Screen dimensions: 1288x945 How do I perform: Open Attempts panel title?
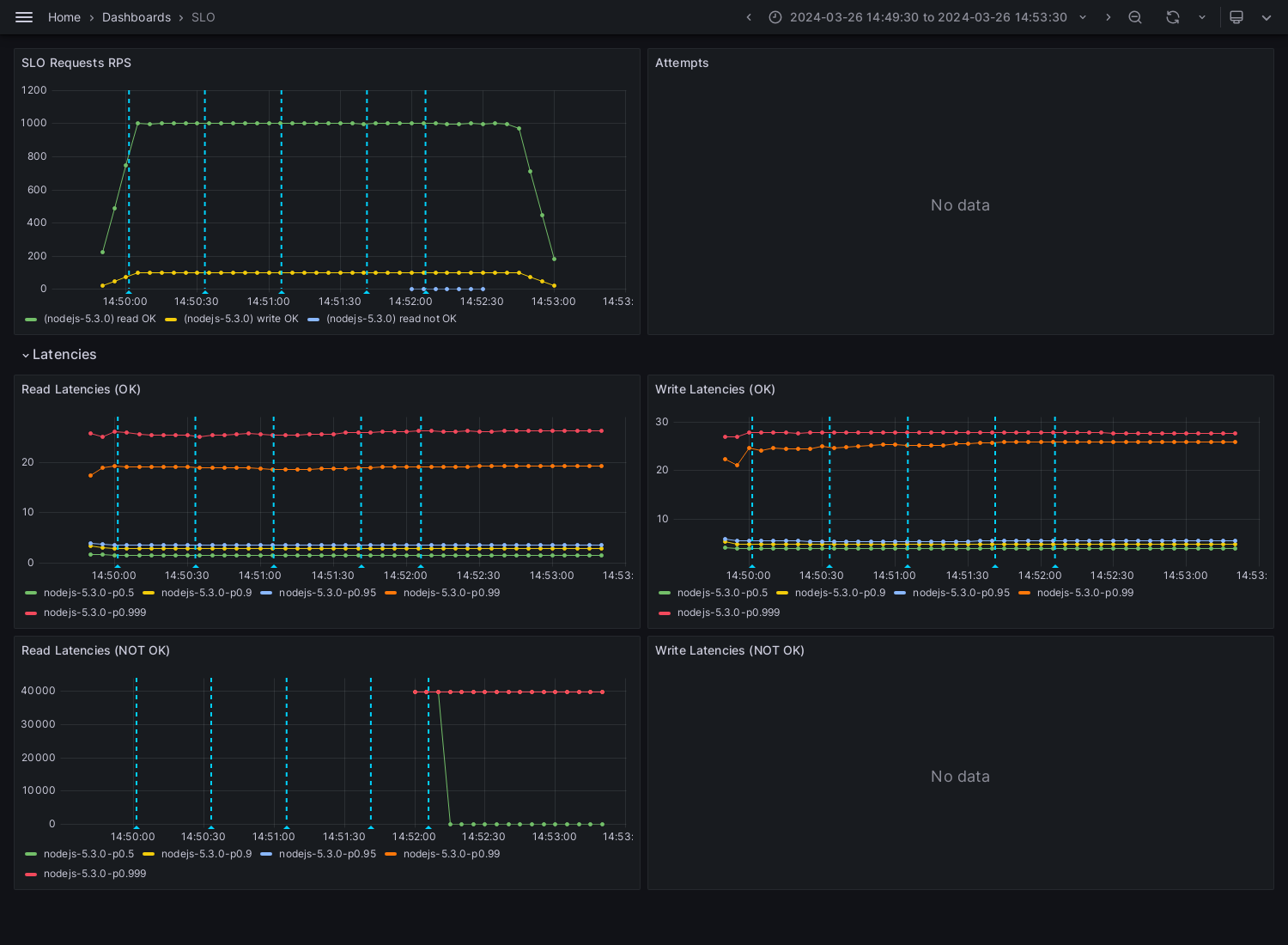[682, 63]
